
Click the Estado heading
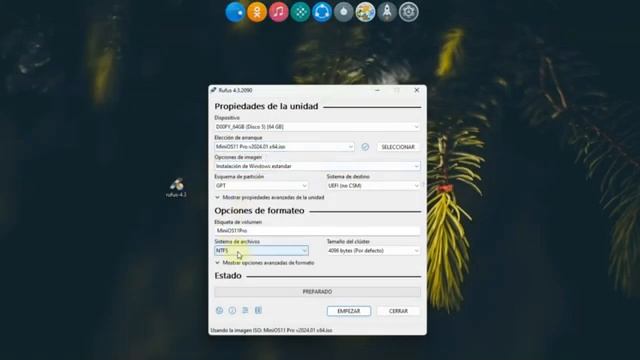click(228, 276)
